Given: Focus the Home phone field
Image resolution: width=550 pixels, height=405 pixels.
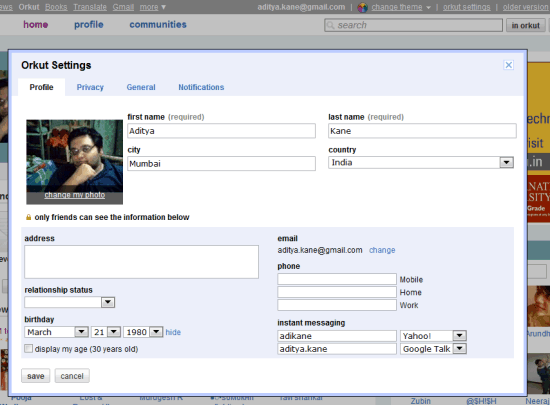Looking at the screenshot, I should (337, 292).
